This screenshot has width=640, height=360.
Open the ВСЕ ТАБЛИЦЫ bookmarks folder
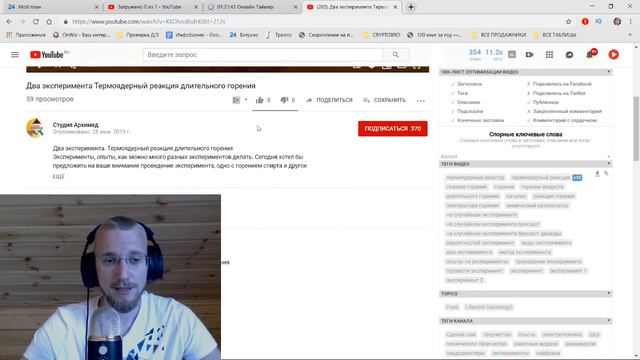click(x=555, y=35)
